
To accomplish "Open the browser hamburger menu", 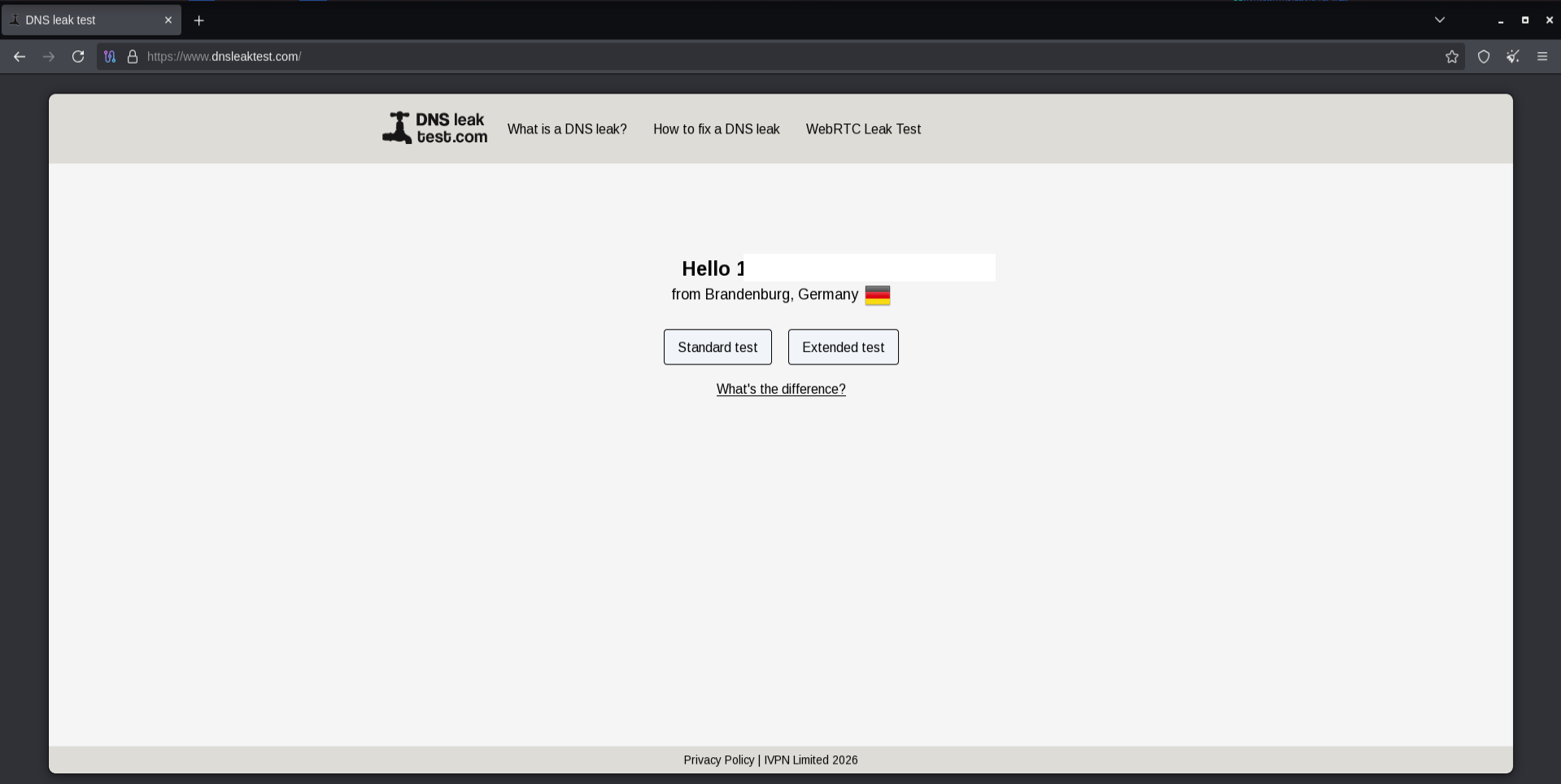I will pyautogui.click(x=1542, y=56).
